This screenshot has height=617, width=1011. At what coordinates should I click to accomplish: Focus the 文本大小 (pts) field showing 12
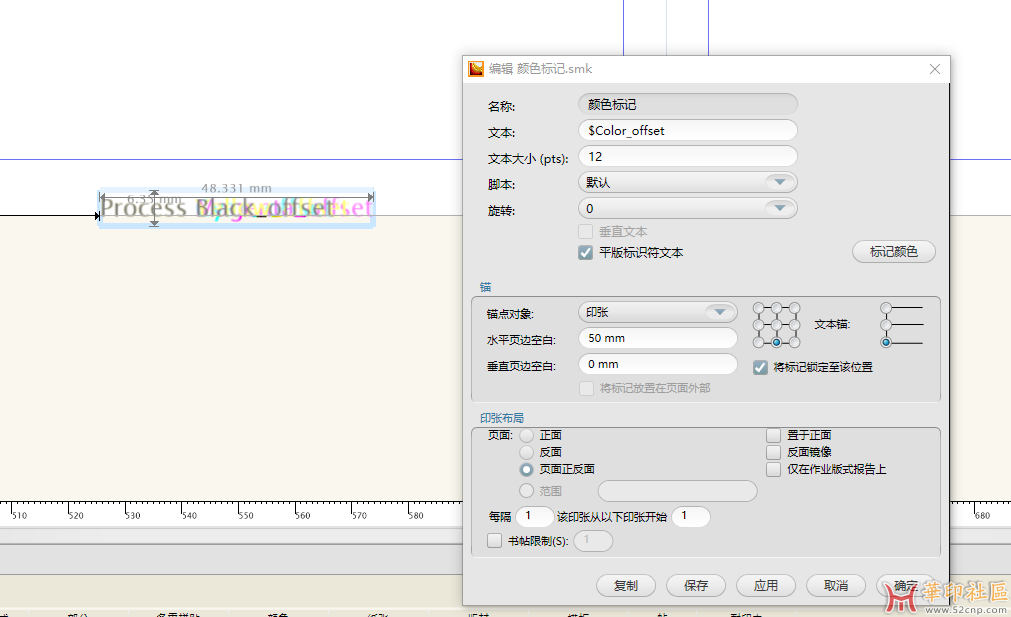(x=687, y=157)
